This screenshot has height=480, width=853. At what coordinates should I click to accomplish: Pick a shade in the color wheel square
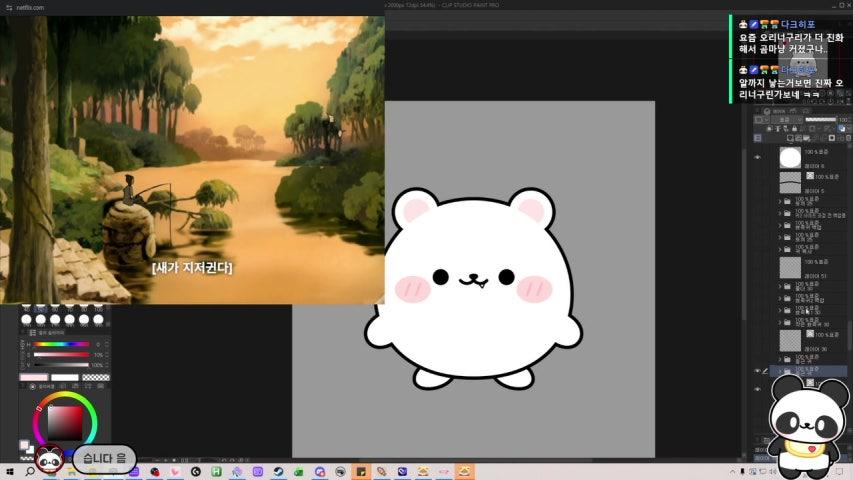pyautogui.click(x=65, y=423)
